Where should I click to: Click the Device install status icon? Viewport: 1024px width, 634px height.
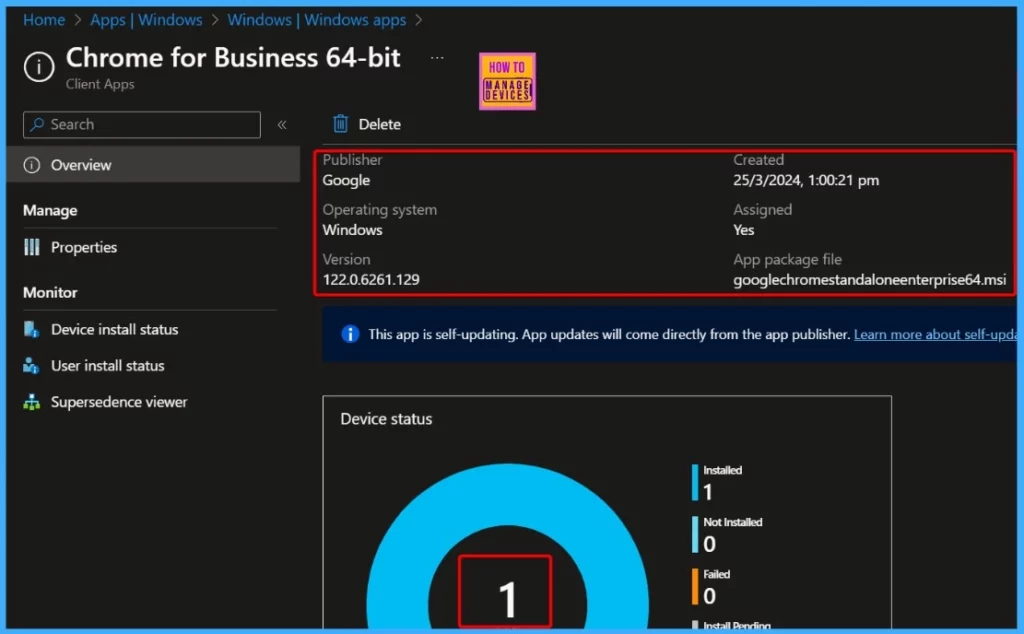tap(31, 329)
